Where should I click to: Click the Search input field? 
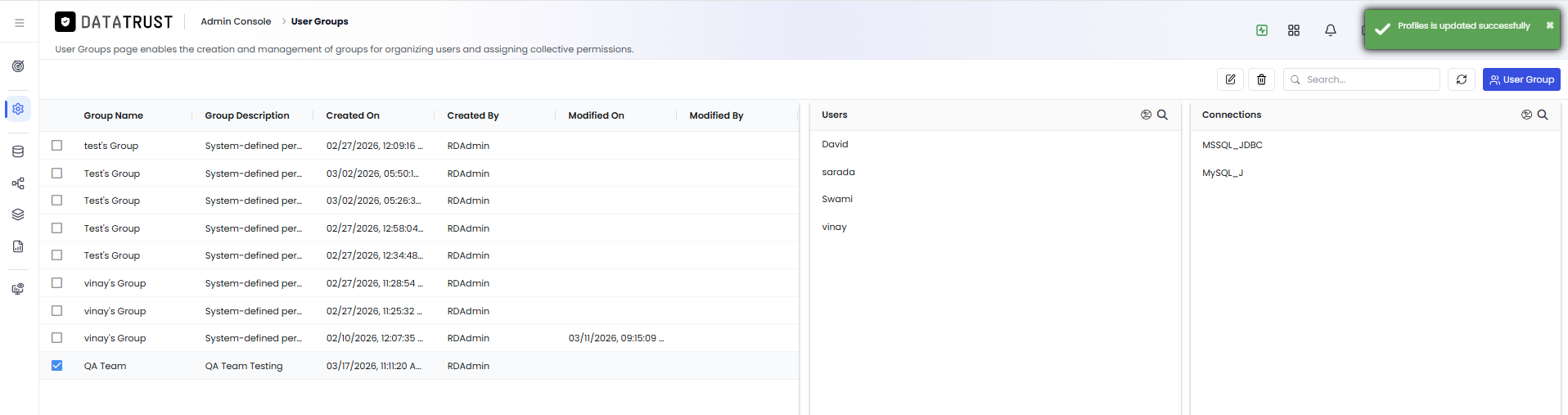(1362, 79)
